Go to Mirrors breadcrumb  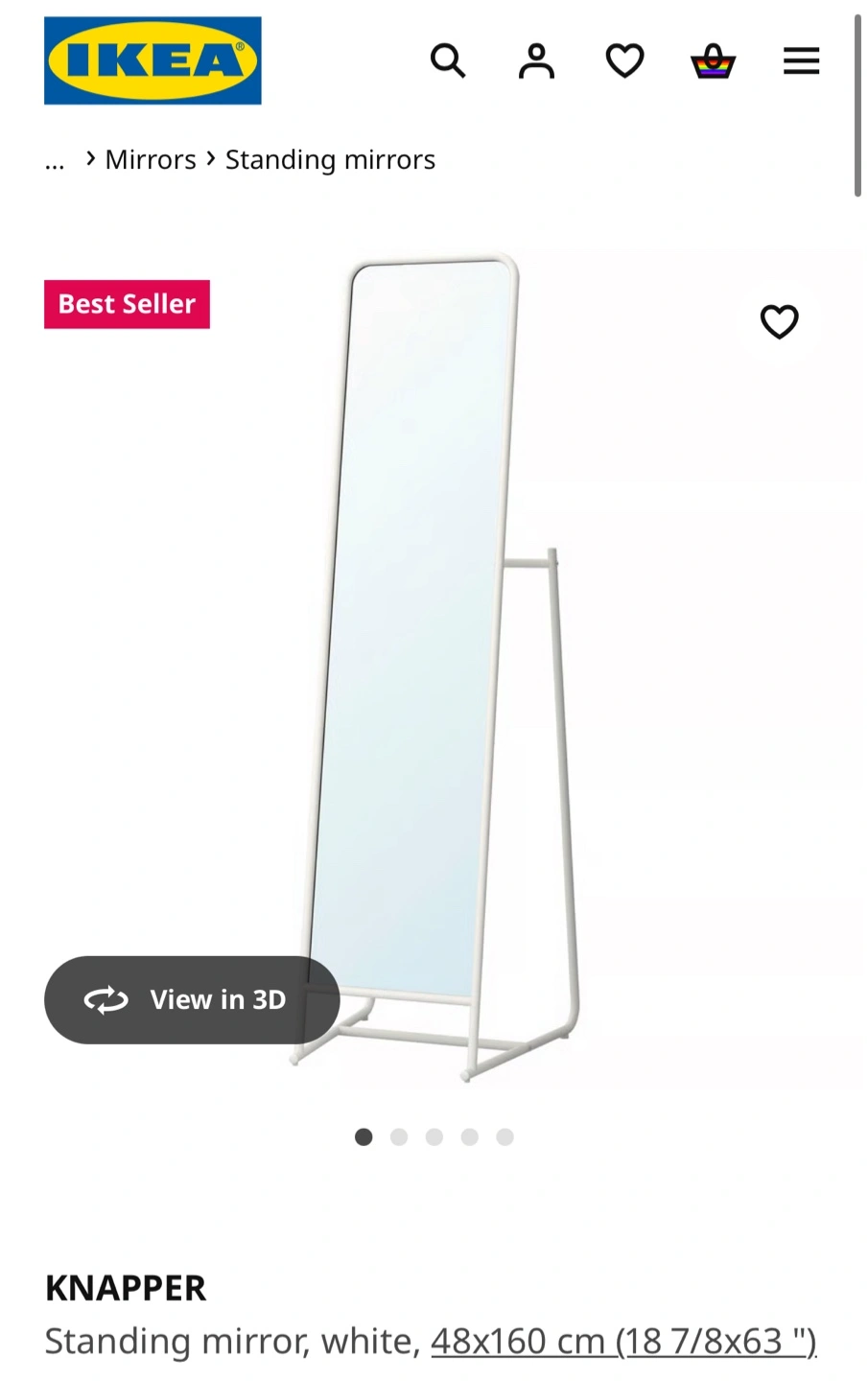151,159
